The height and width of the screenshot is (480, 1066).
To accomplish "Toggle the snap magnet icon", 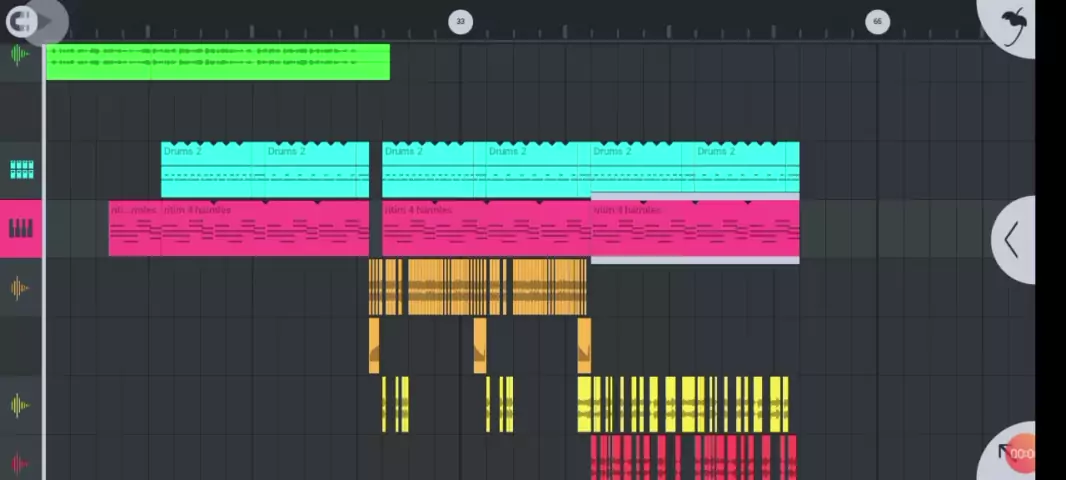I will coord(22,20).
